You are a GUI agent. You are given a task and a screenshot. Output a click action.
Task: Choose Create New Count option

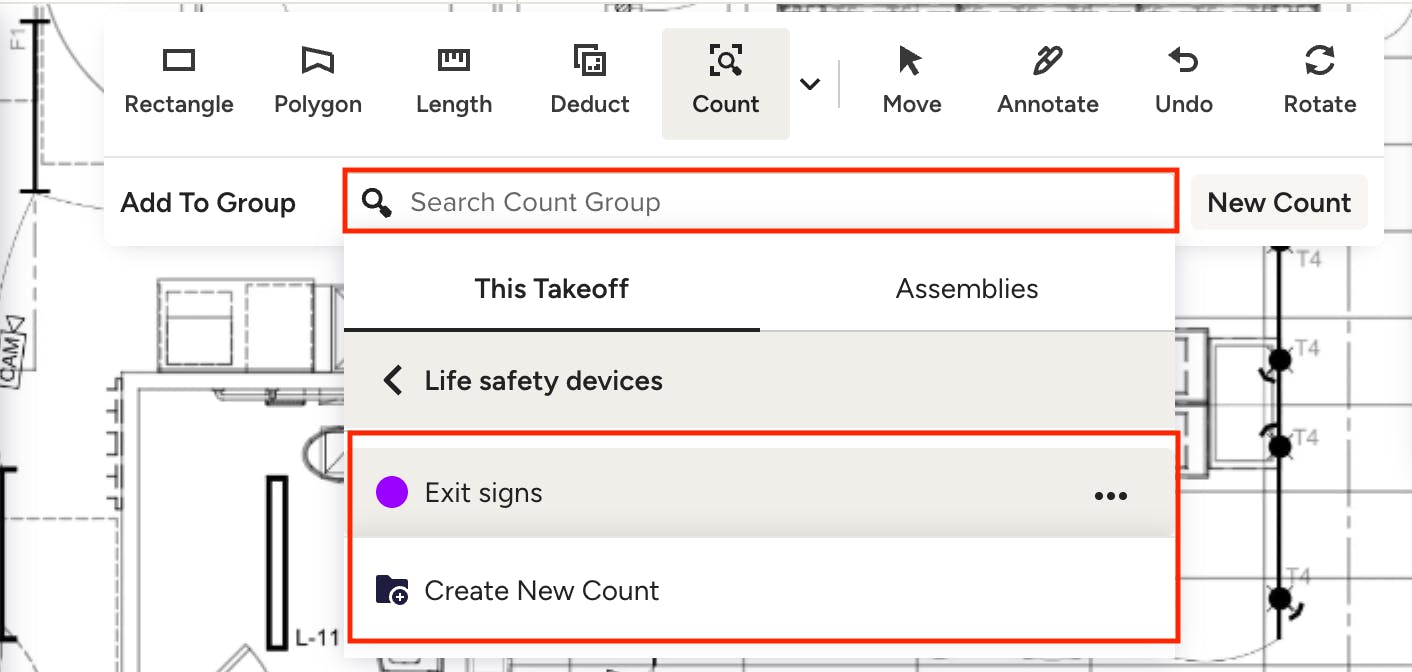tap(542, 591)
